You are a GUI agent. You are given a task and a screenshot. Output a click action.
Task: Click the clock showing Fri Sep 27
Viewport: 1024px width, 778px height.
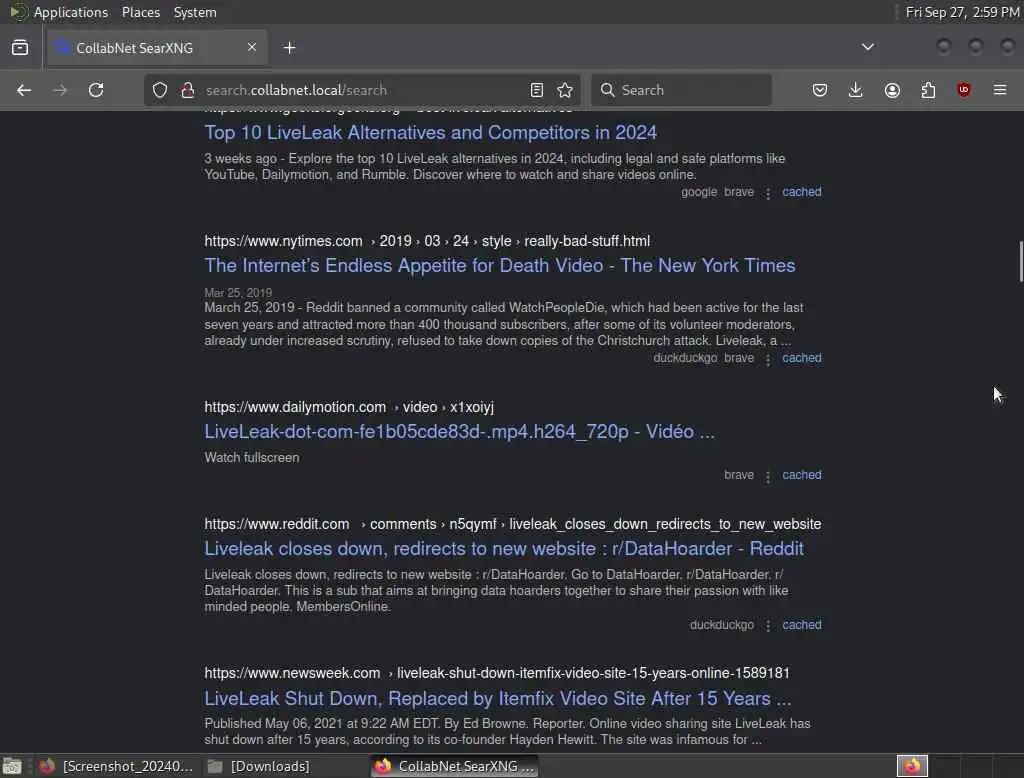[962, 12]
